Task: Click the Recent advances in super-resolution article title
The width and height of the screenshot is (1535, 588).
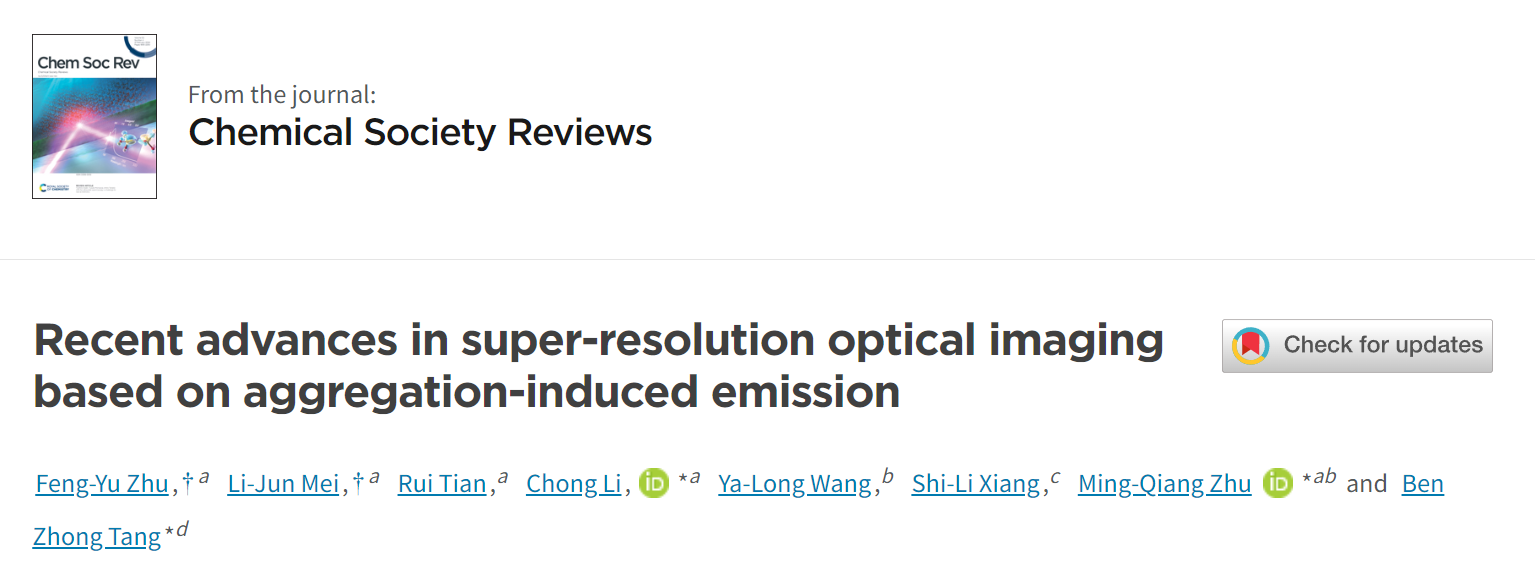Action: (x=598, y=366)
